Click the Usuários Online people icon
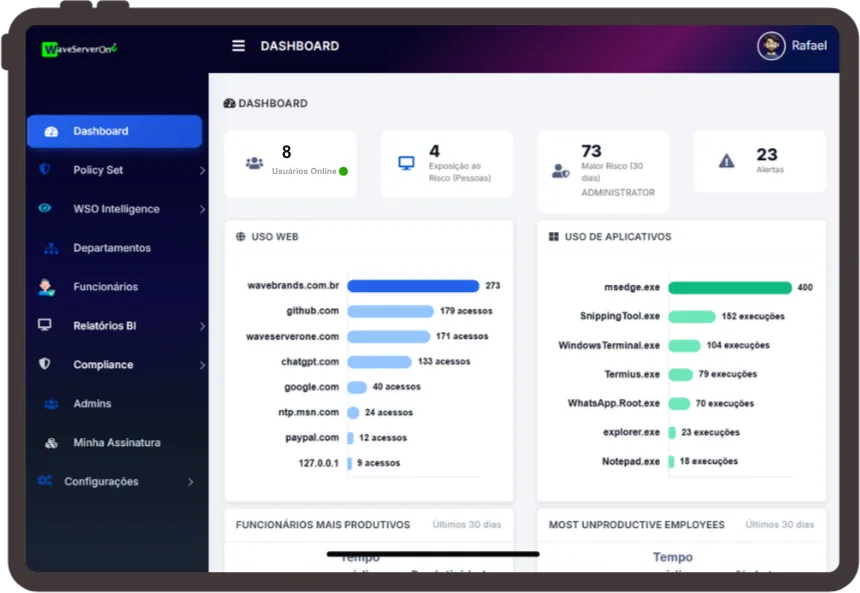Screen dimensions: 860x593 click(x=254, y=163)
